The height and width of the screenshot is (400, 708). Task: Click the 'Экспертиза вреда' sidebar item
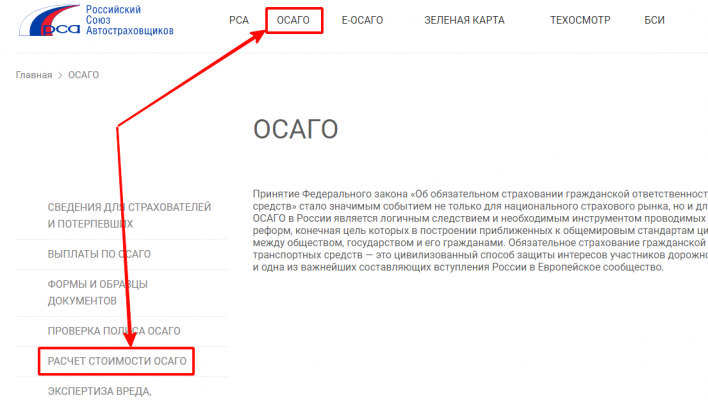point(99,390)
